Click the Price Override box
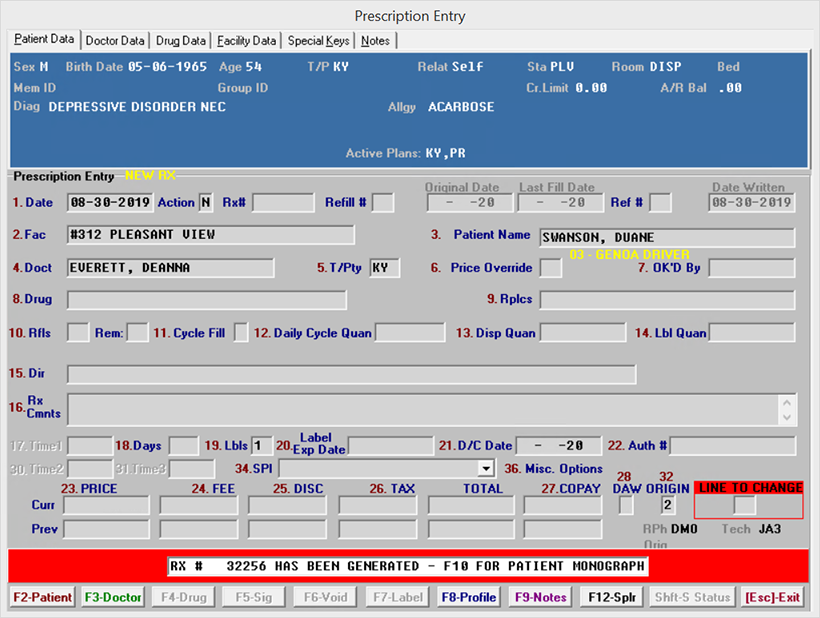 [550, 268]
